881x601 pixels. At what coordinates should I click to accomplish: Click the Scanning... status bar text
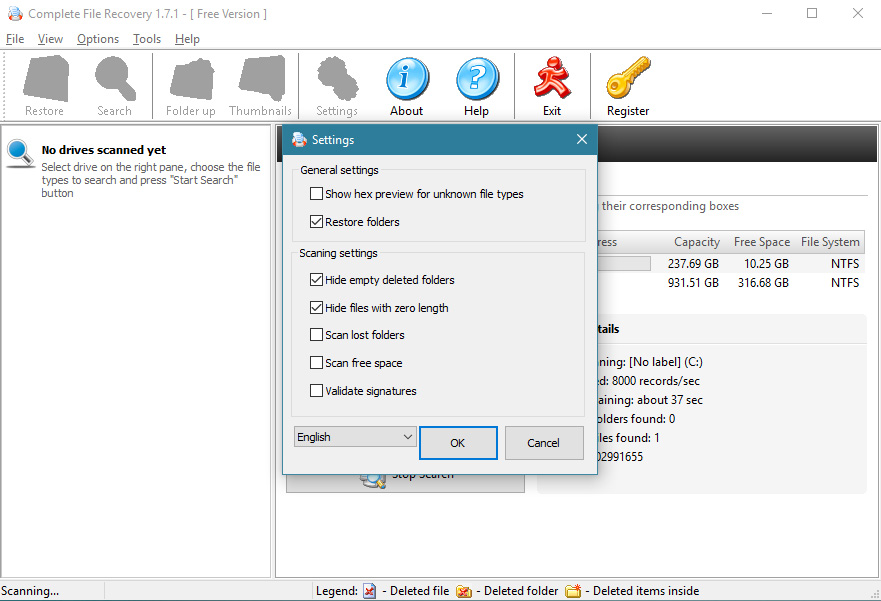(30, 591)
